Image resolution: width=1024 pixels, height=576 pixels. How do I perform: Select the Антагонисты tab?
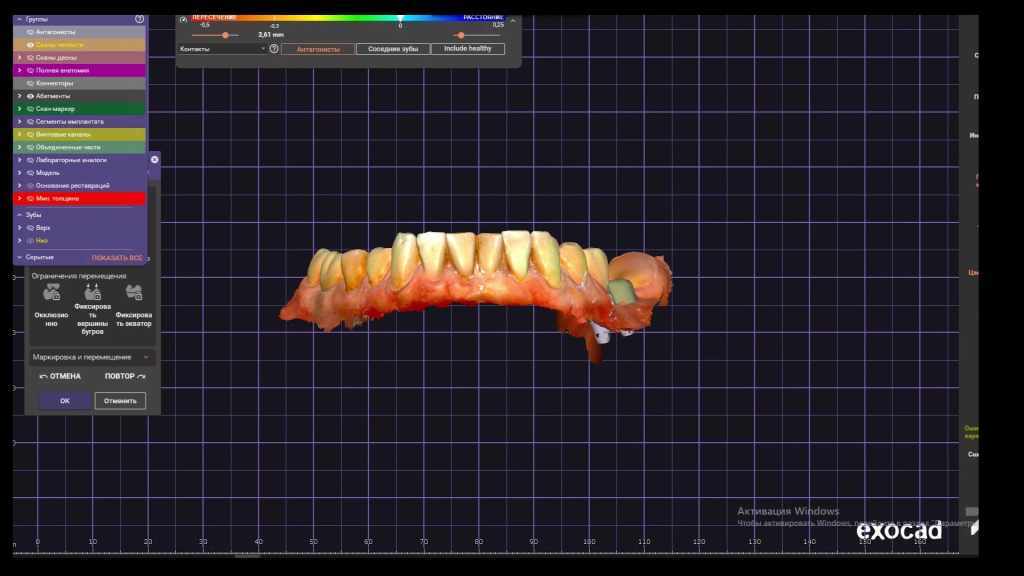317,48
